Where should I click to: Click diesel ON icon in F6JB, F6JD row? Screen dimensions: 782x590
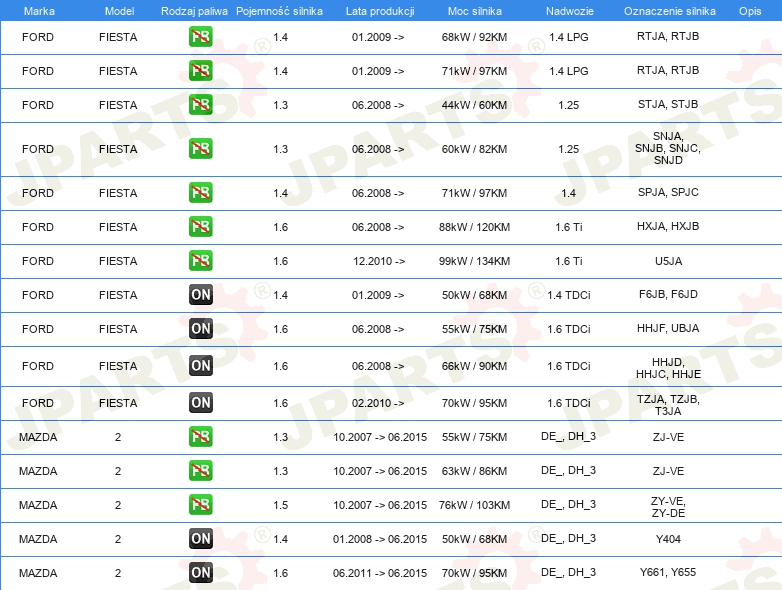tap(200, 295)
